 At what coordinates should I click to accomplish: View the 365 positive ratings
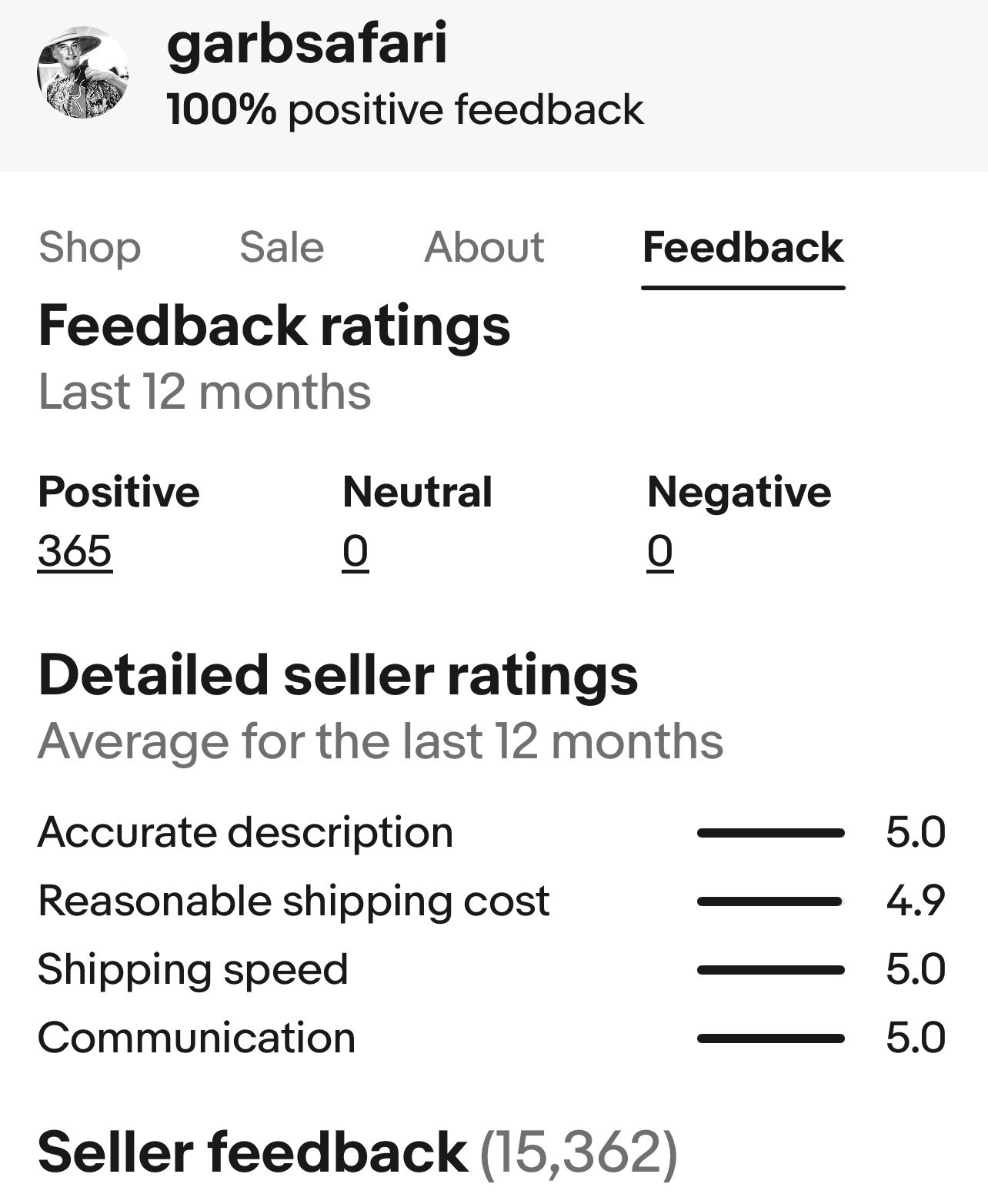coord(75,551)
